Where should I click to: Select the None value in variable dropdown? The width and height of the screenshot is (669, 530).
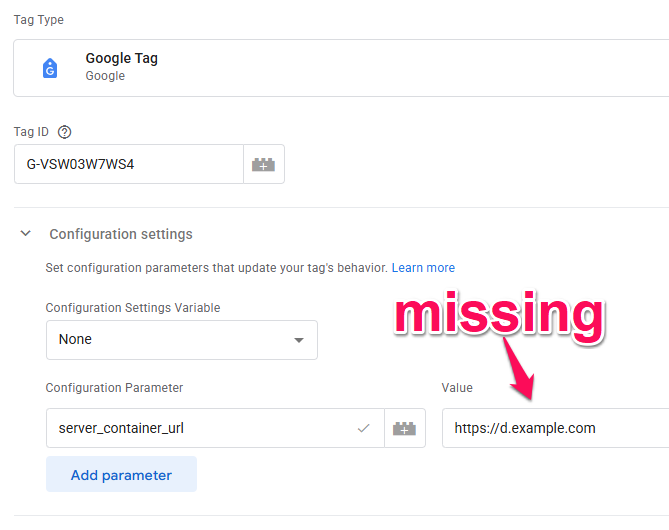[76, 339]
